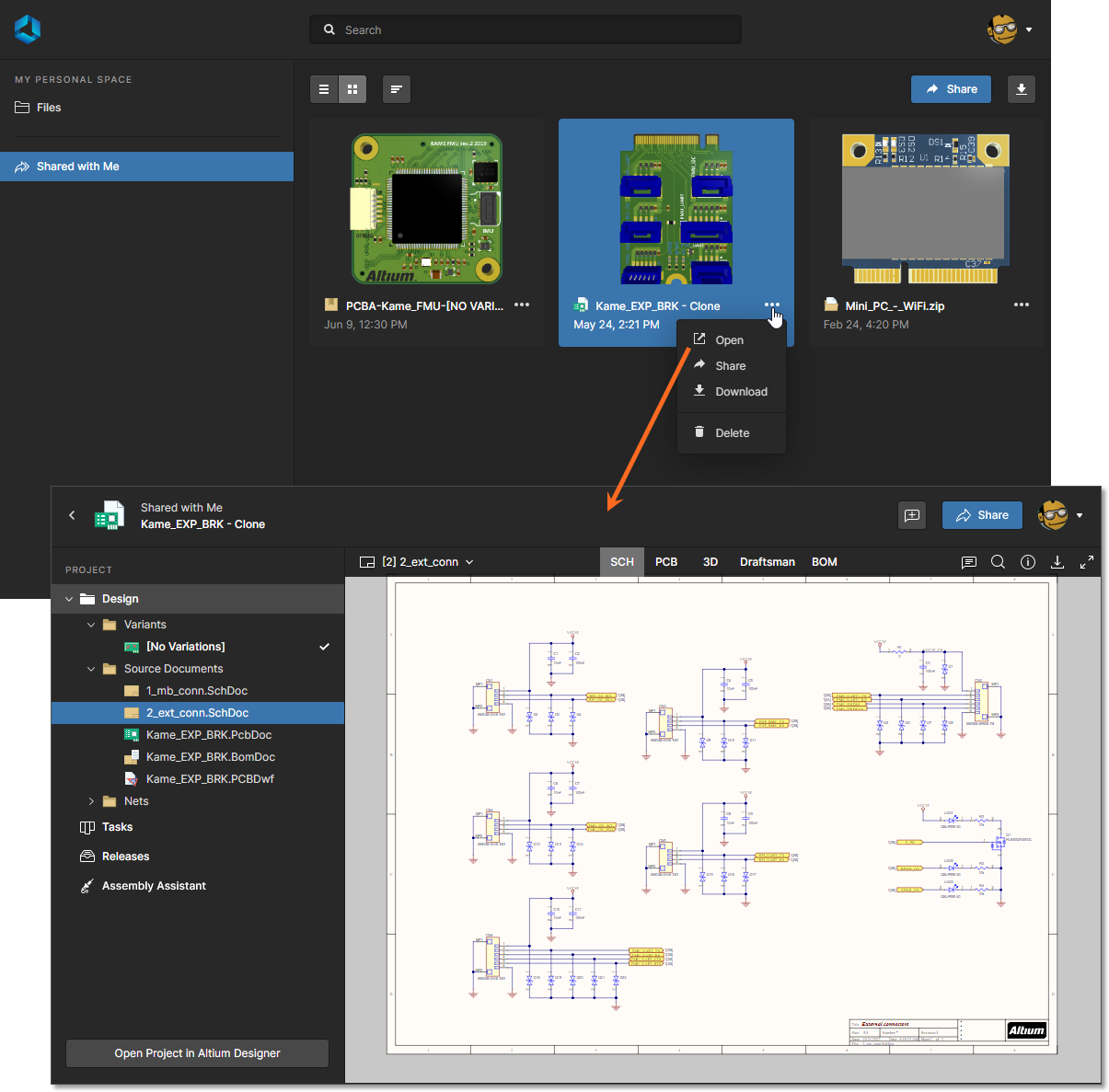Open Kame_EXP_BRK.PcbDoc in project tree
The width and height of the screenshot is (1109, 1092).
tap(198, 735)
